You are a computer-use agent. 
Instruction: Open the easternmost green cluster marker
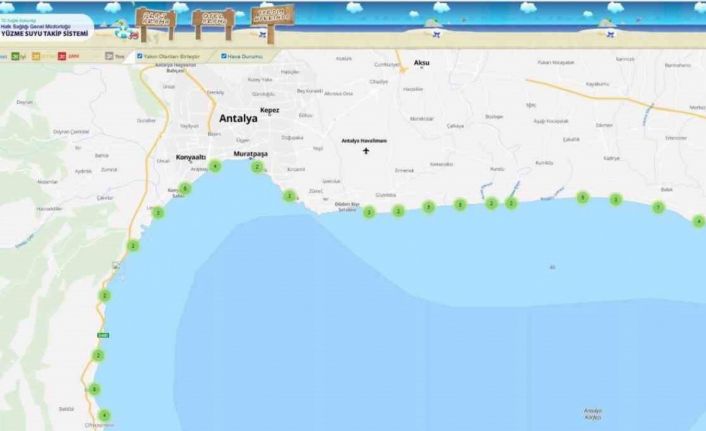[698, 221]
